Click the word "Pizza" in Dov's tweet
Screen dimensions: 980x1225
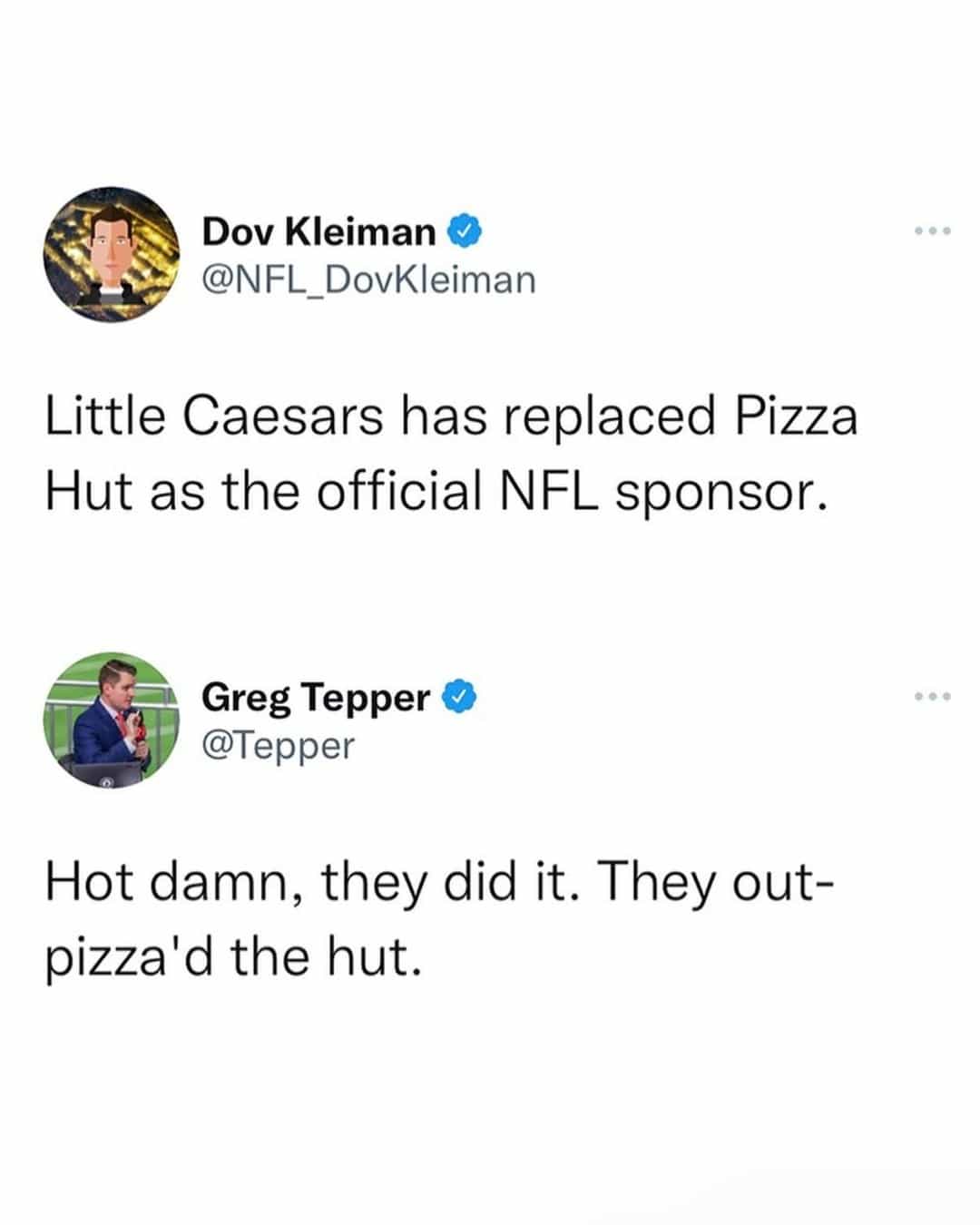[796, 416]
